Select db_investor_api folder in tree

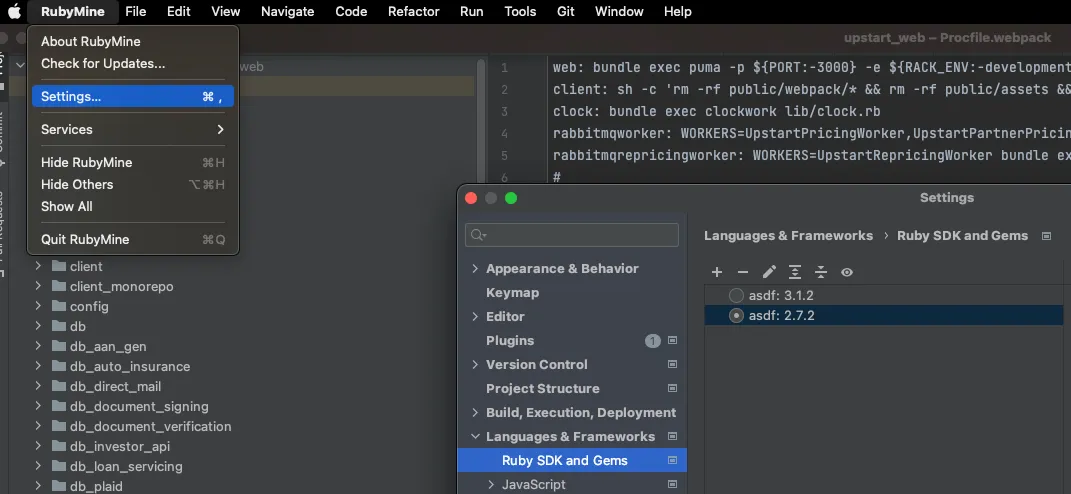(x=120, y=446)
